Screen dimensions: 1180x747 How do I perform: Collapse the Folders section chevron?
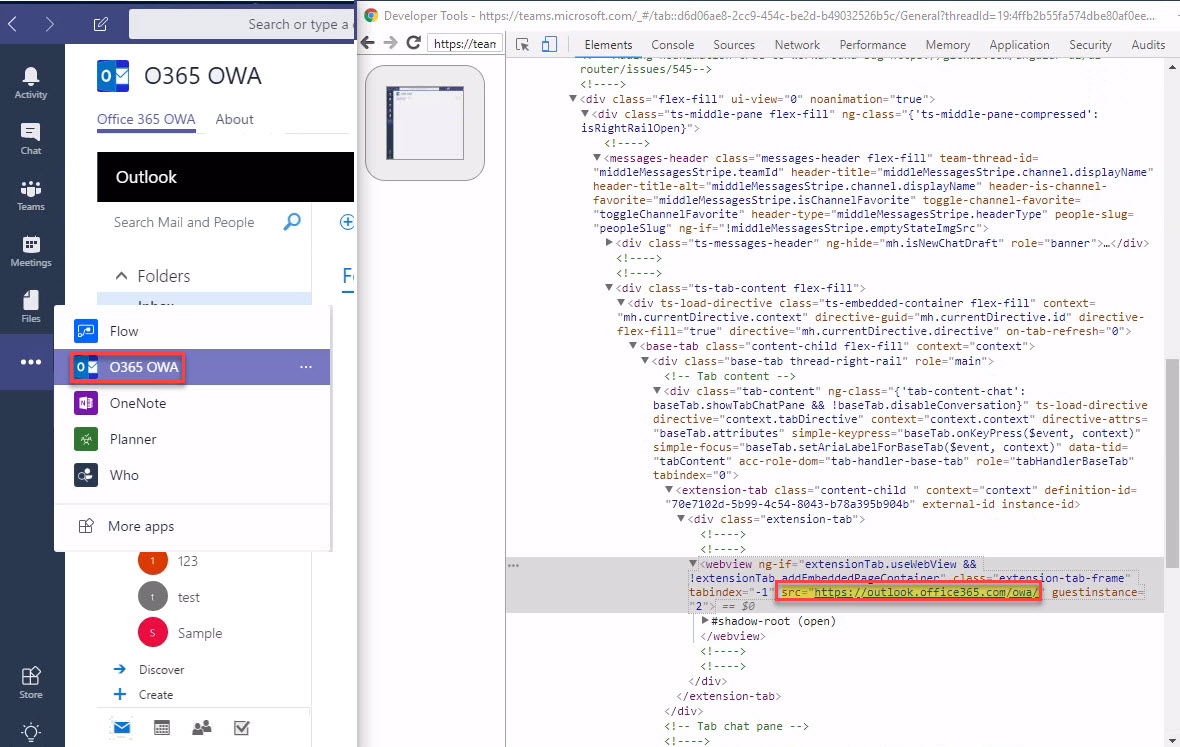coord(121,276)
